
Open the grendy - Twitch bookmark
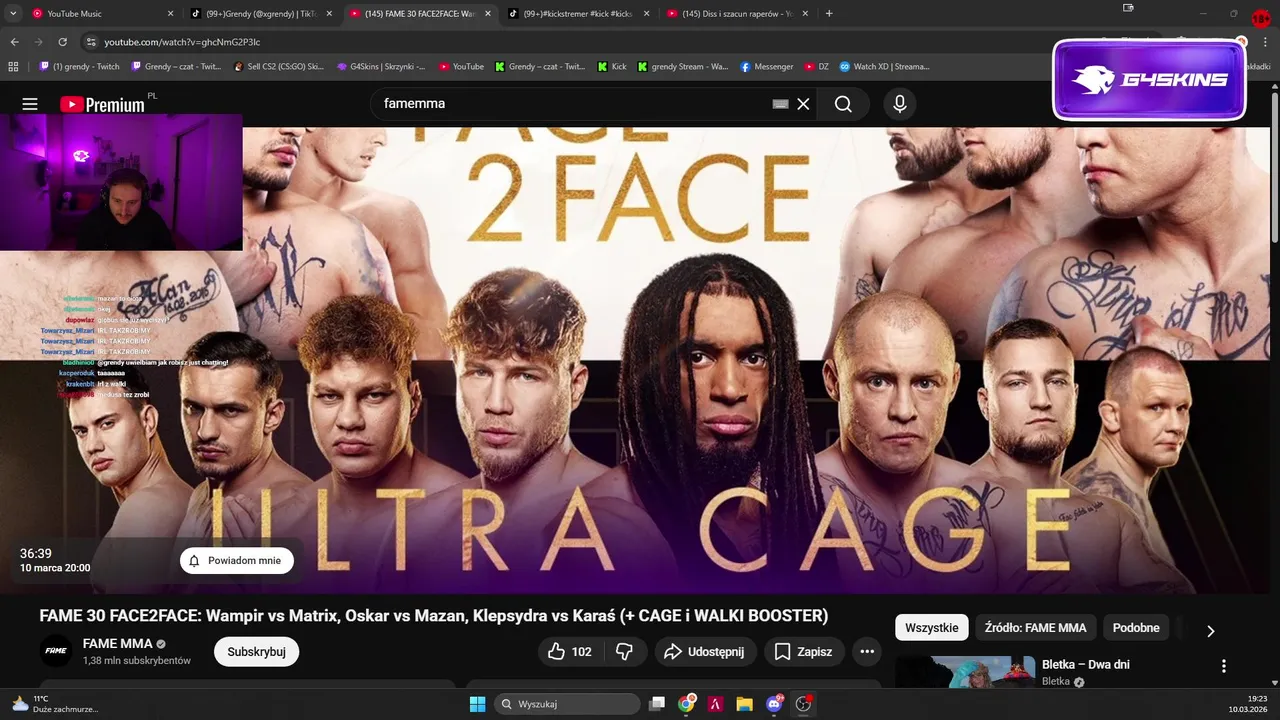click(x=80, y=67)
